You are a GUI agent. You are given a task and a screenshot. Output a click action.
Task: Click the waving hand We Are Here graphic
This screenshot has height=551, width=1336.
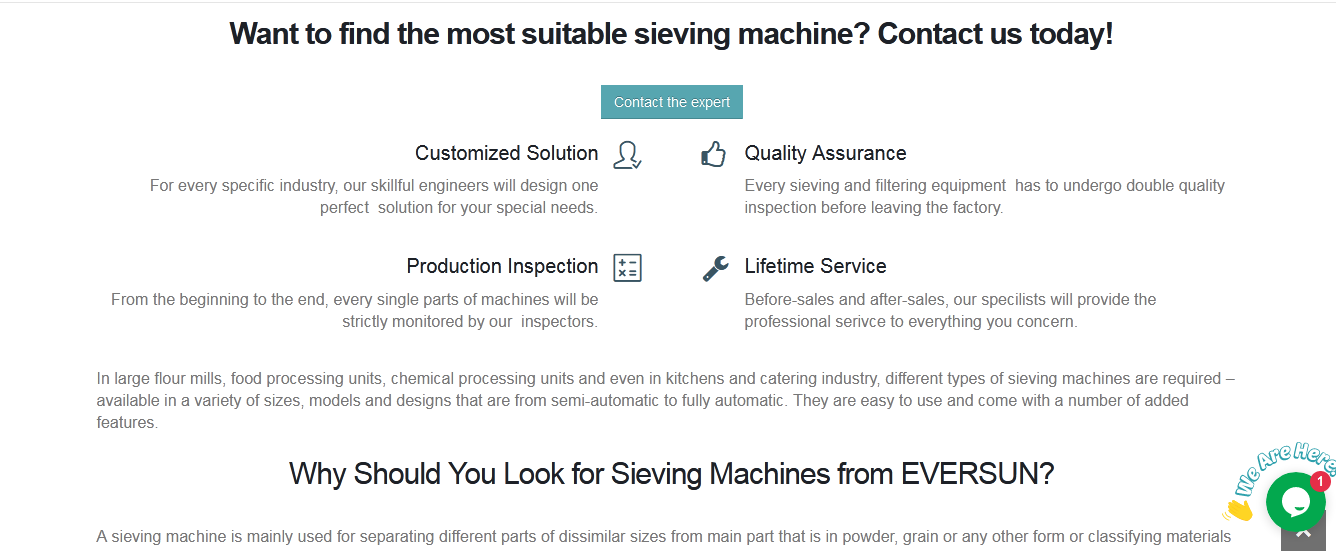(x=1238, y=509)
